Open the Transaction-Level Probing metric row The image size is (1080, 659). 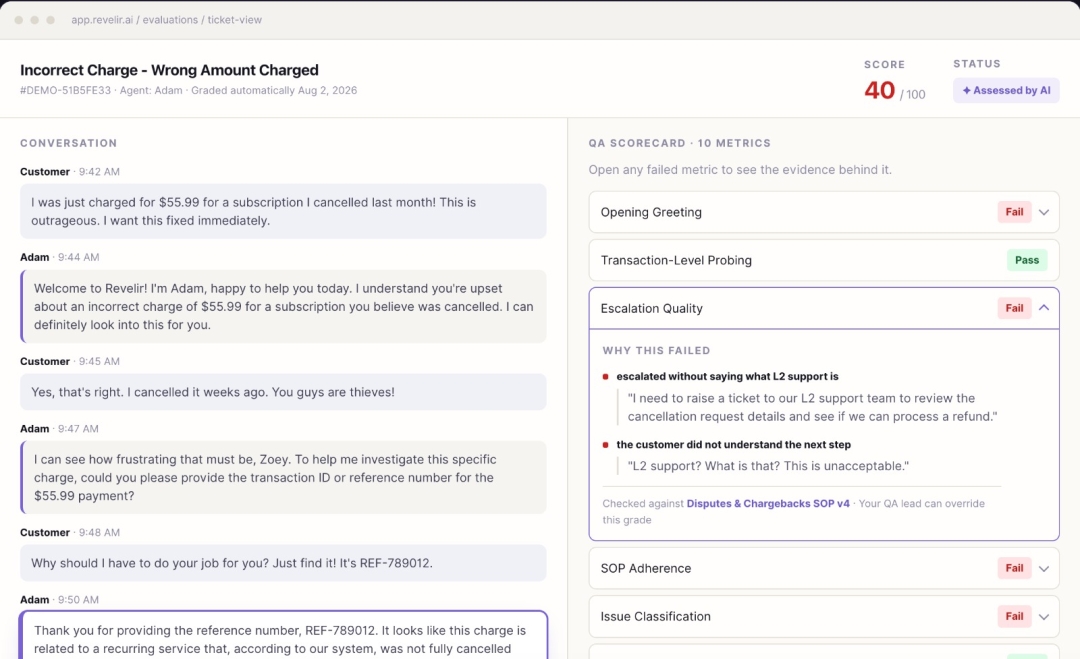coord(824,260)
